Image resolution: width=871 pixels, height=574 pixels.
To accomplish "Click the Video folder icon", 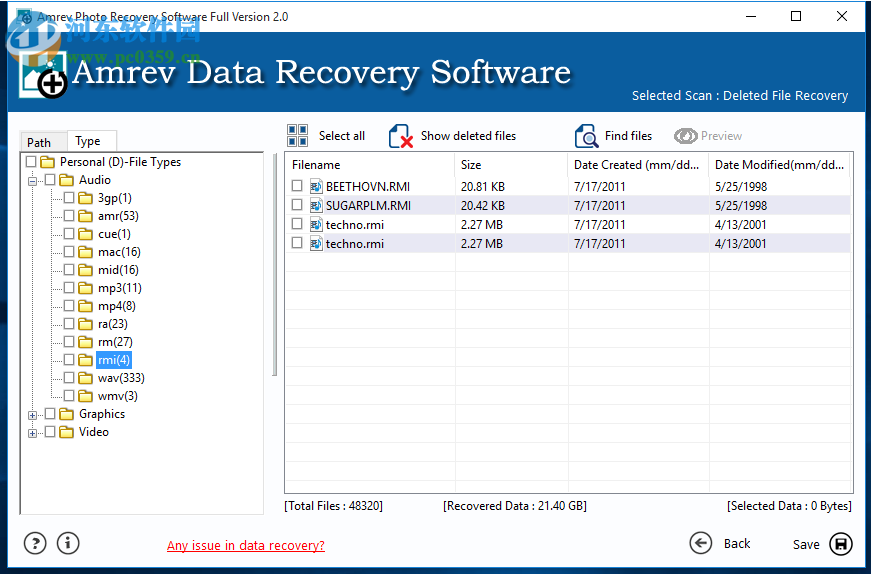I will coord(67,432).
